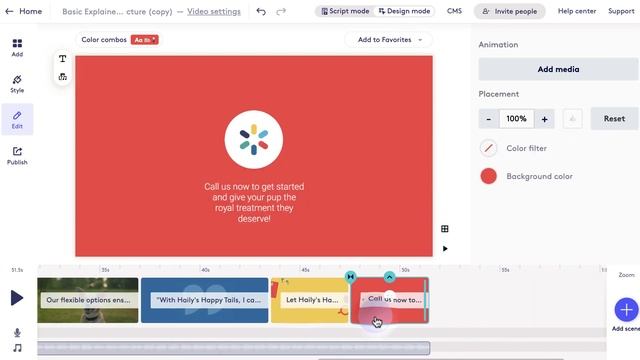
Task: Click the Add media button
Action: click(x=558, y=69)
